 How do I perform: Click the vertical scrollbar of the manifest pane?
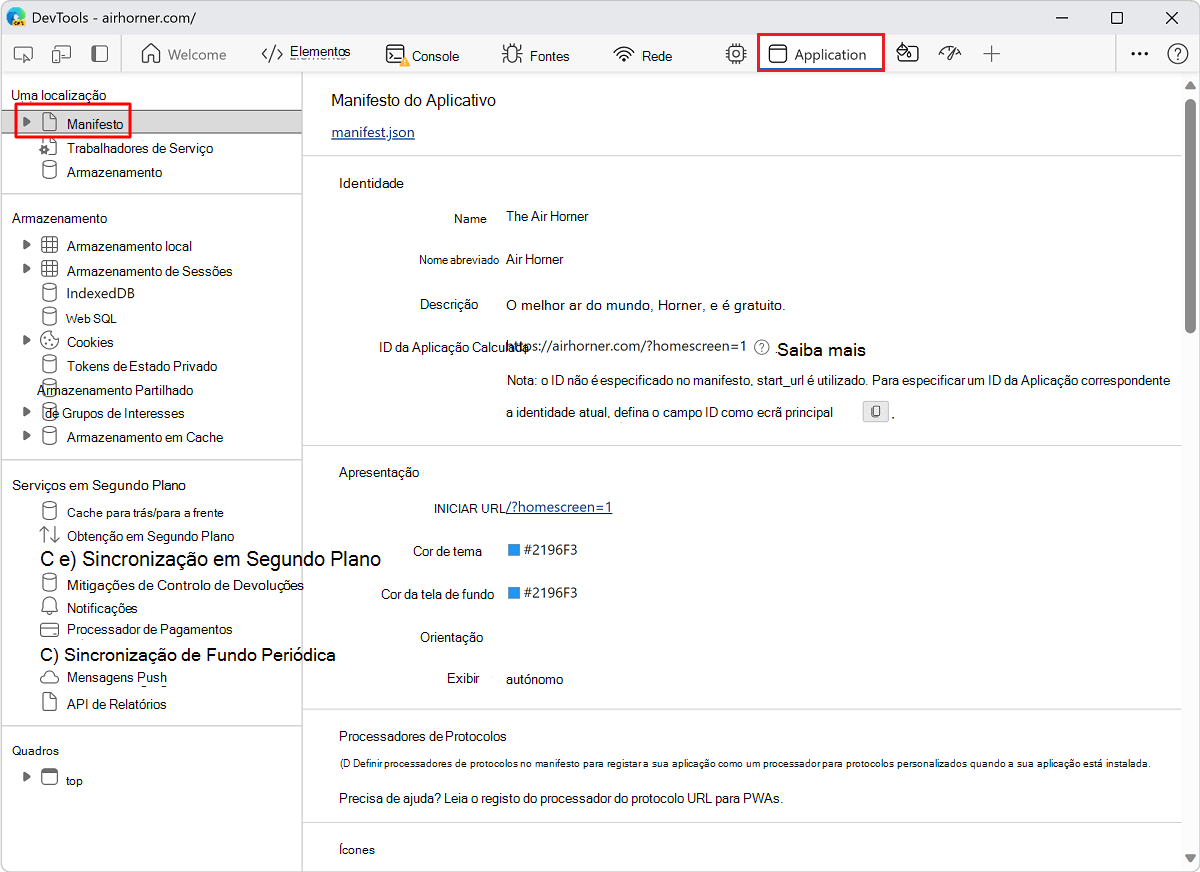[x=1190, y=215]
